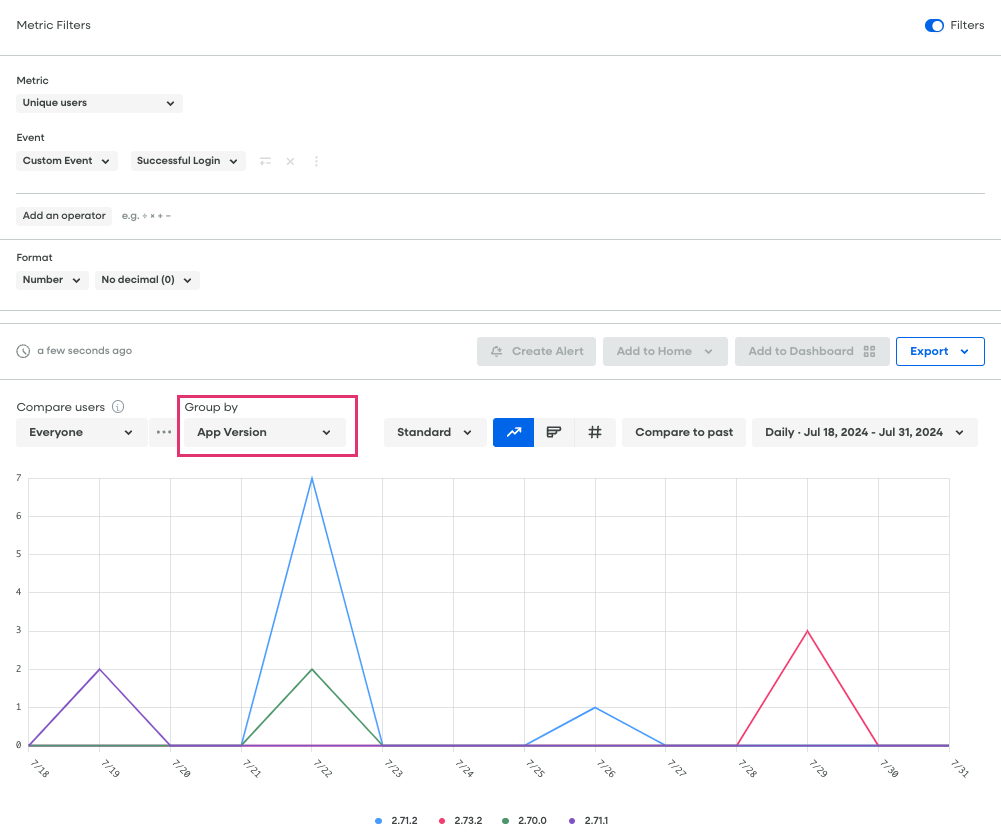This screenshot has height=836, width=1001.
Task: Toggle the Filters switch off
Action: pyautogui.click(x=934, y=26)
